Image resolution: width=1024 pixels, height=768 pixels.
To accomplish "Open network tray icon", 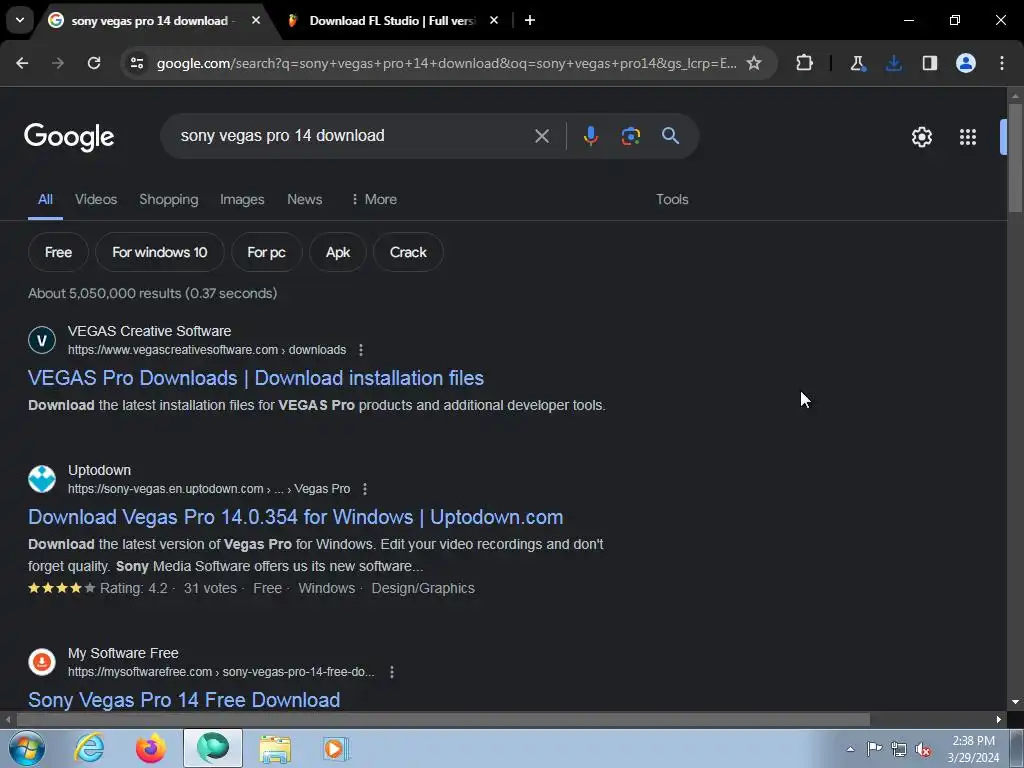I will click(899, 750).
